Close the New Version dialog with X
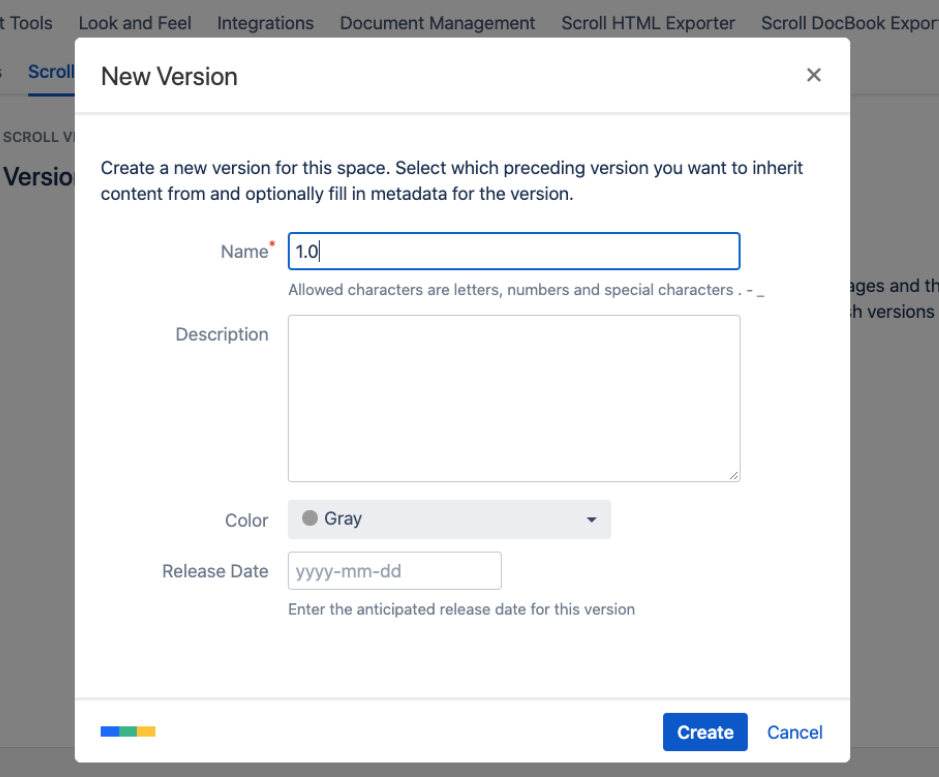The height and width of the screenshot is (777, 939). click(813, 75)
